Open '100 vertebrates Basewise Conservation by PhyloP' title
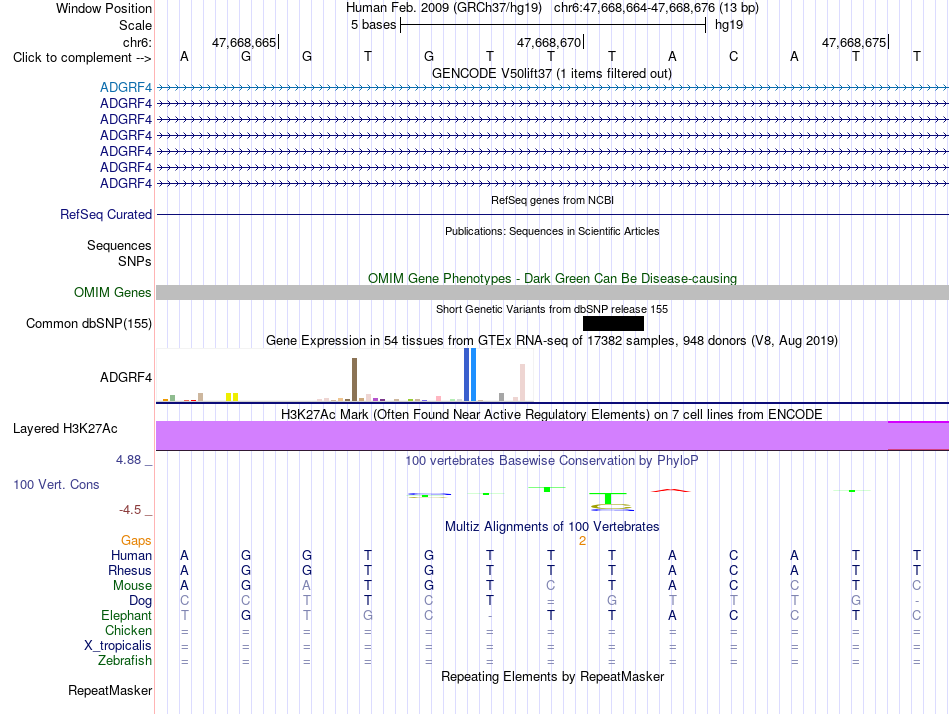This screenshot has height=714, width=950. pos(552,461)
